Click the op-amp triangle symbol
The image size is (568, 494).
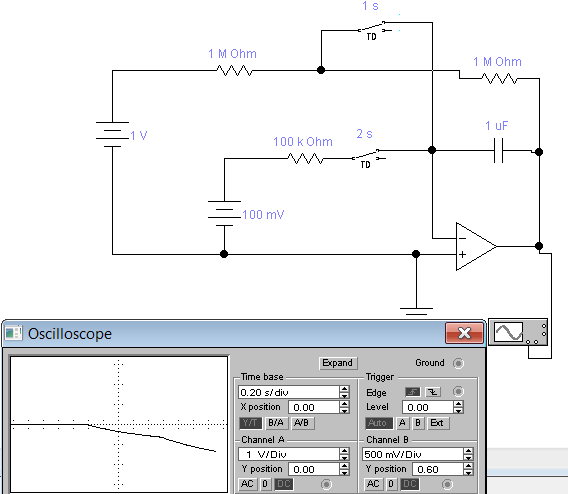click(x=476, y=246)
